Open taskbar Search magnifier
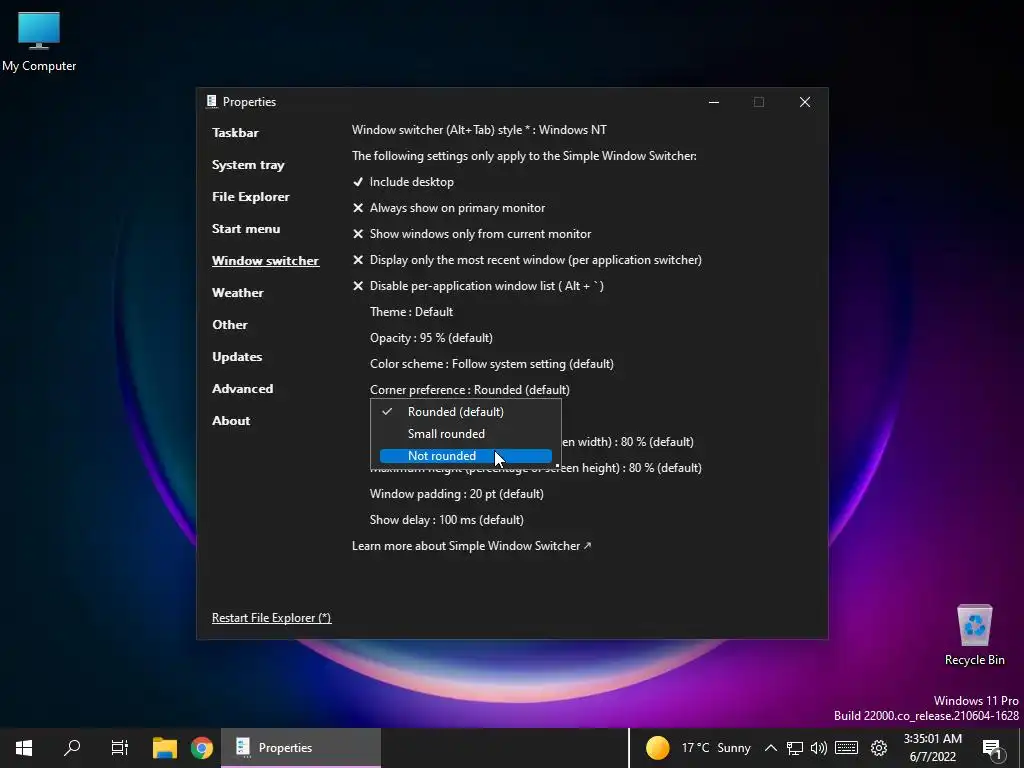The width and height of the screenshot is (1024, 768). click(72, 748)
